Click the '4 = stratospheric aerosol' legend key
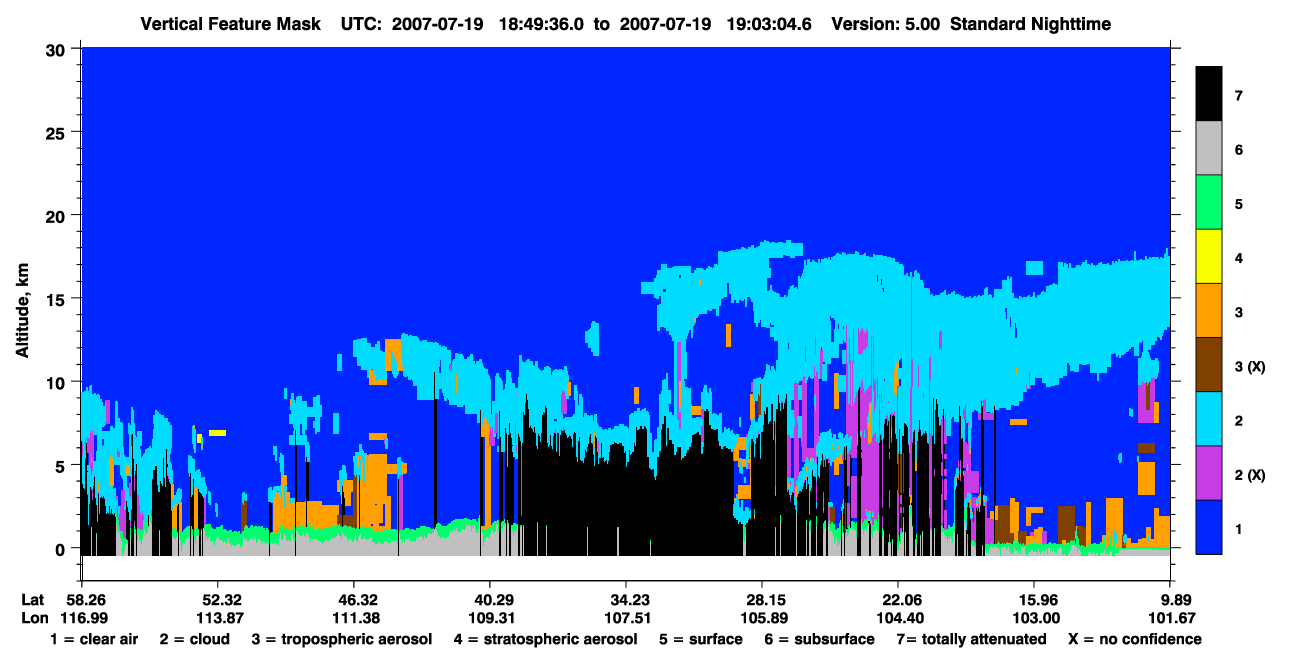Viewport: 1300px width, 667px height. coord(545,639)
